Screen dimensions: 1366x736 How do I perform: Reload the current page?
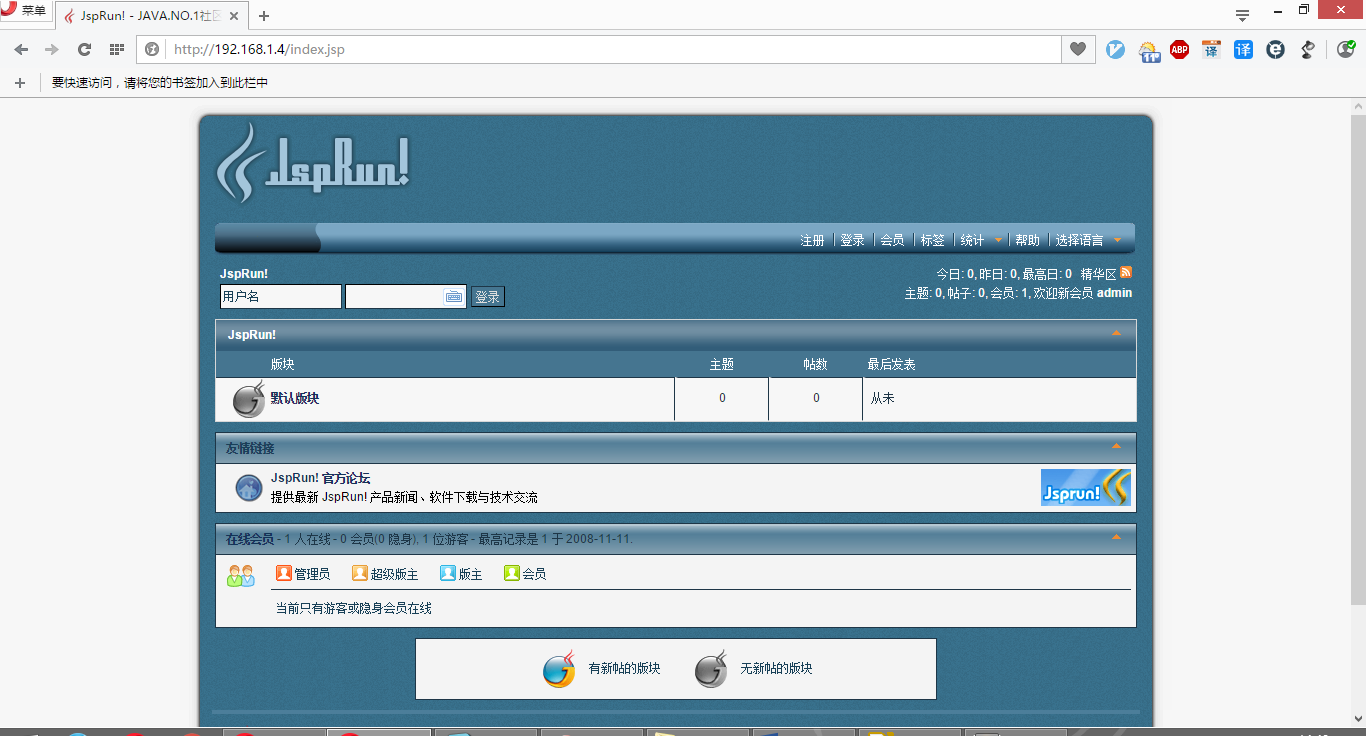pyautogui.click(x=85, y=49)
